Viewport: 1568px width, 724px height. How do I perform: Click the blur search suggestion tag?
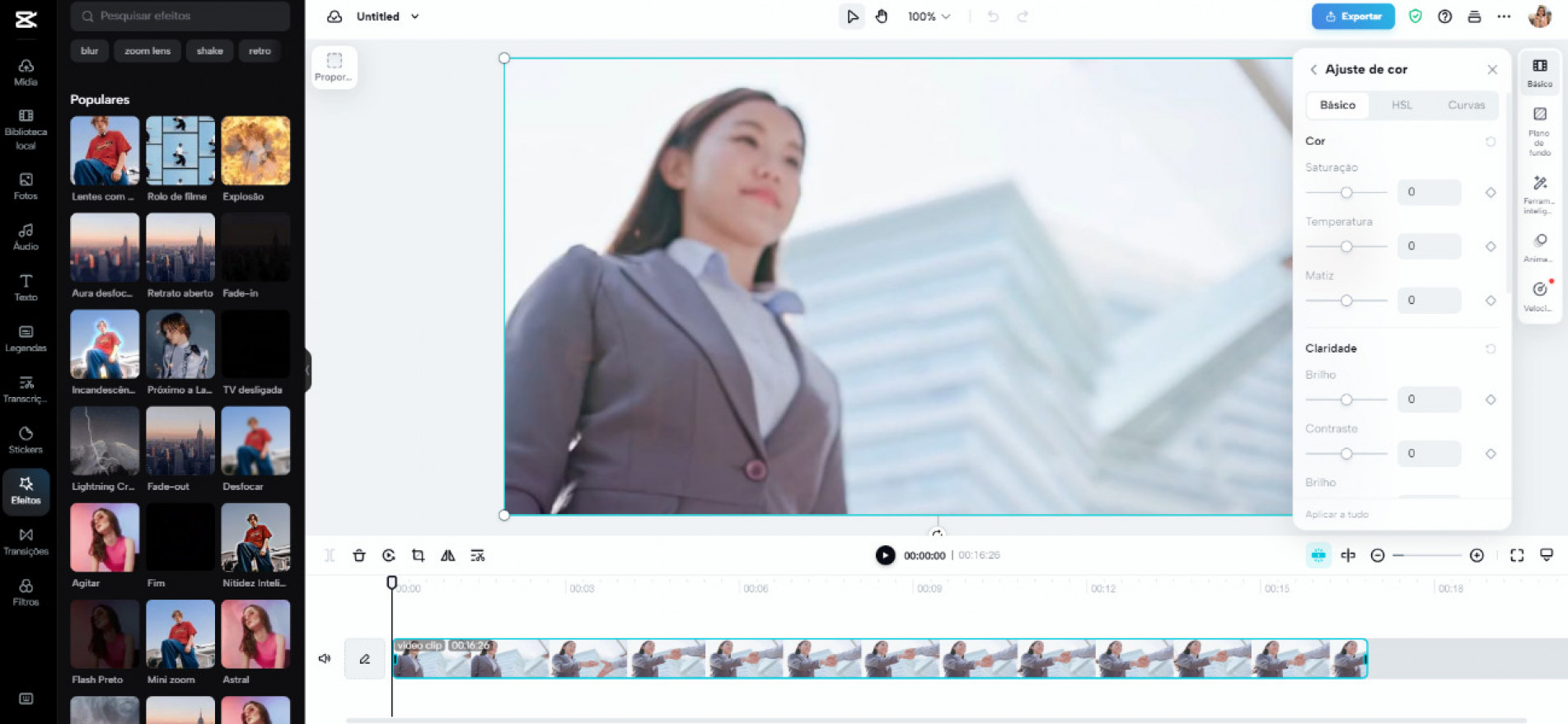(x=89, y=51)
